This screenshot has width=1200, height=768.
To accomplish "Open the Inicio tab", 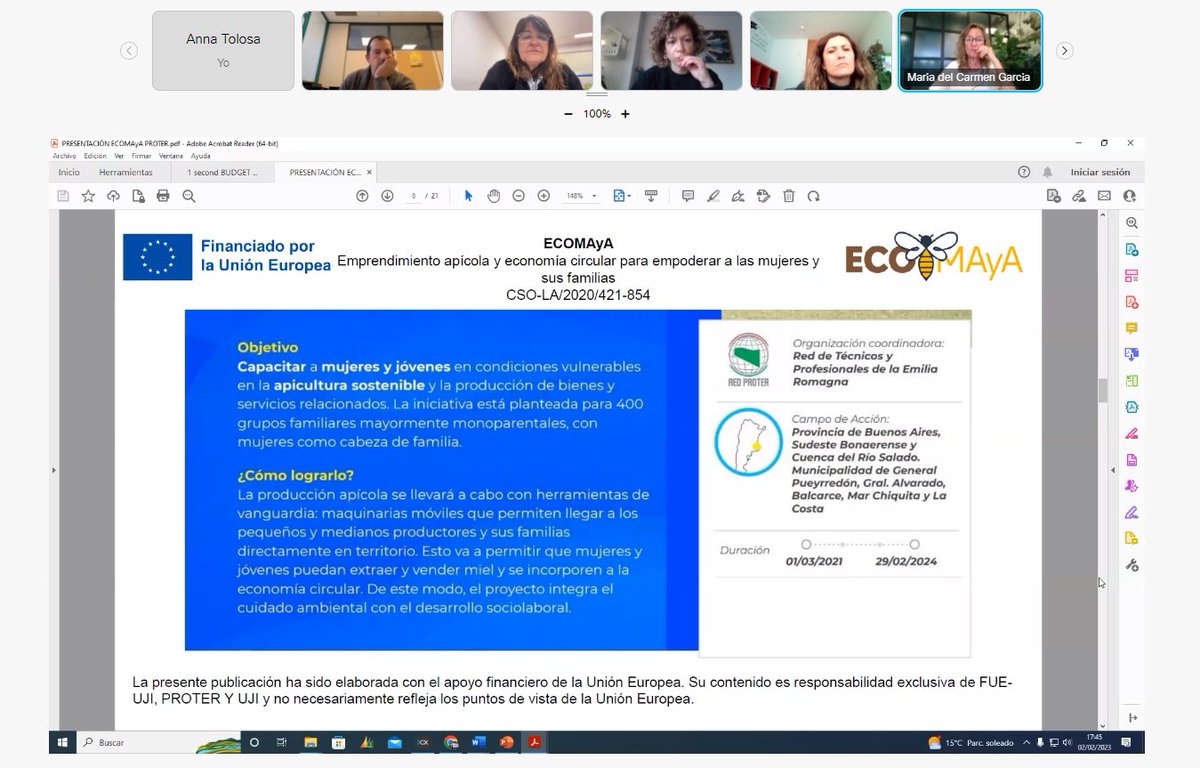I will click(x=69, y=172).
